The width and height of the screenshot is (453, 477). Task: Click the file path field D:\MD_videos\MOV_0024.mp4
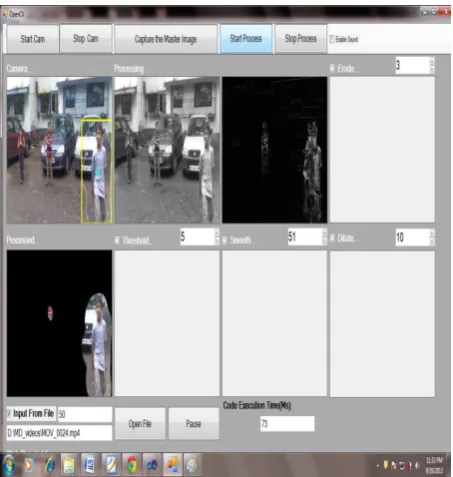click(x=59, y=433)
